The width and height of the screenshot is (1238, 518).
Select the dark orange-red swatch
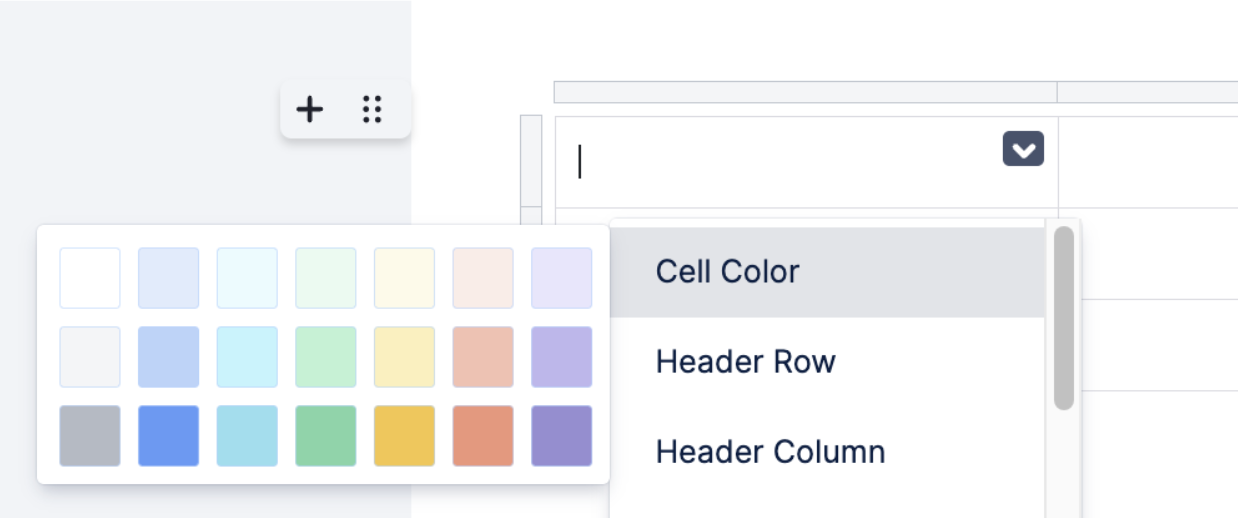click(483, 436)
